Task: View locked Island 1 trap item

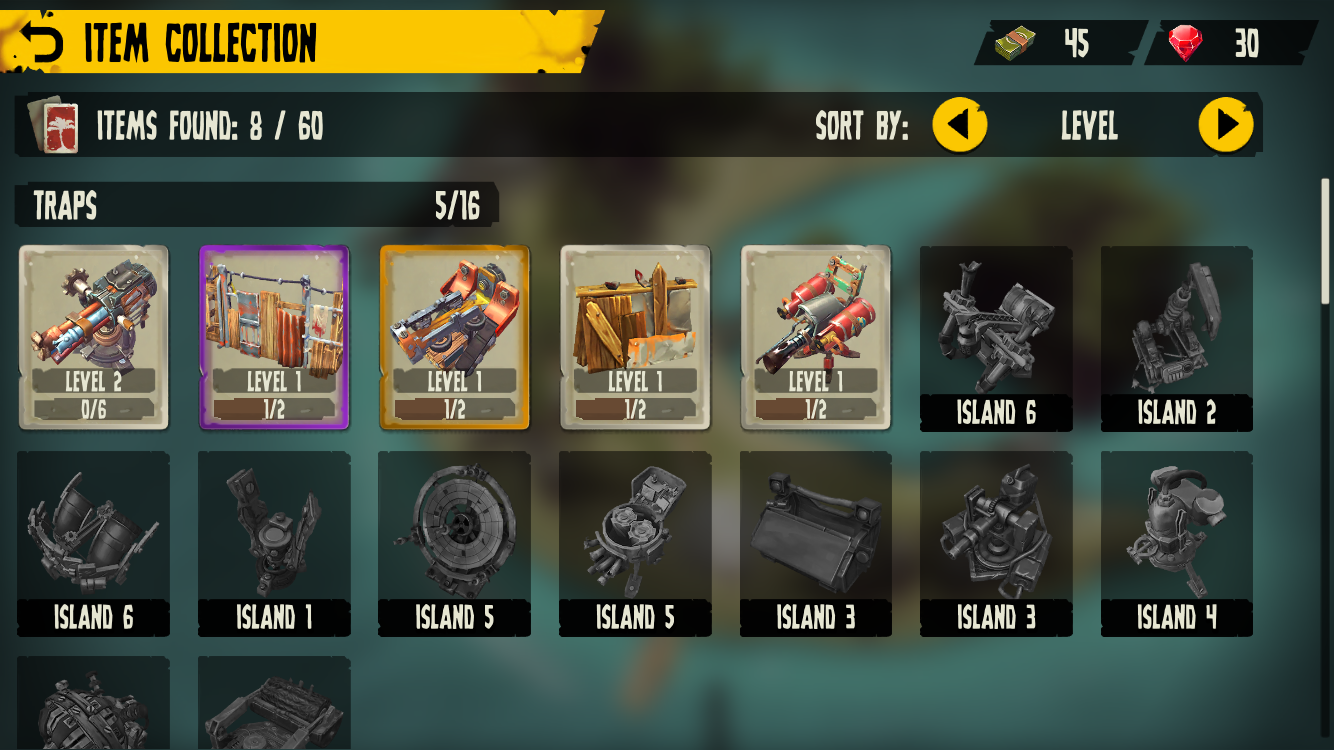Action: point(274,544)
